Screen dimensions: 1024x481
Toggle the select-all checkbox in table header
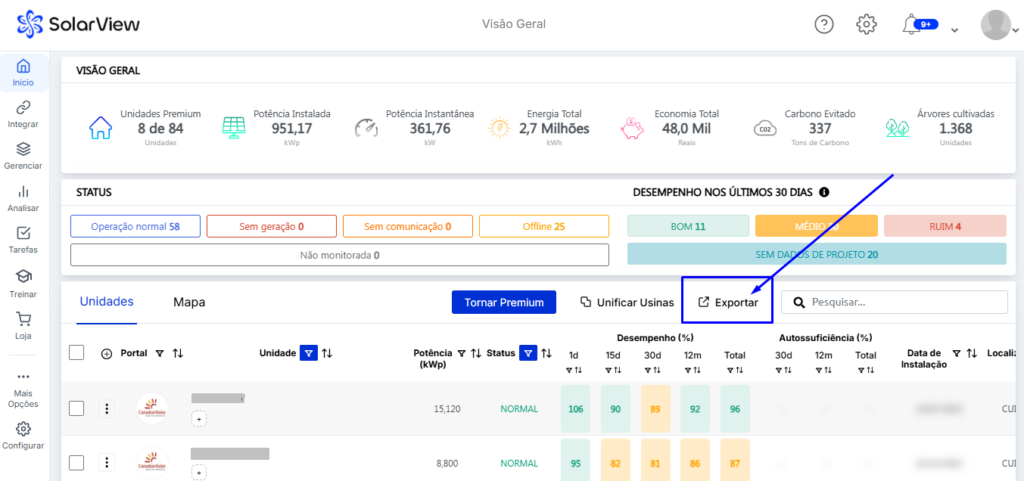[77, 353]
